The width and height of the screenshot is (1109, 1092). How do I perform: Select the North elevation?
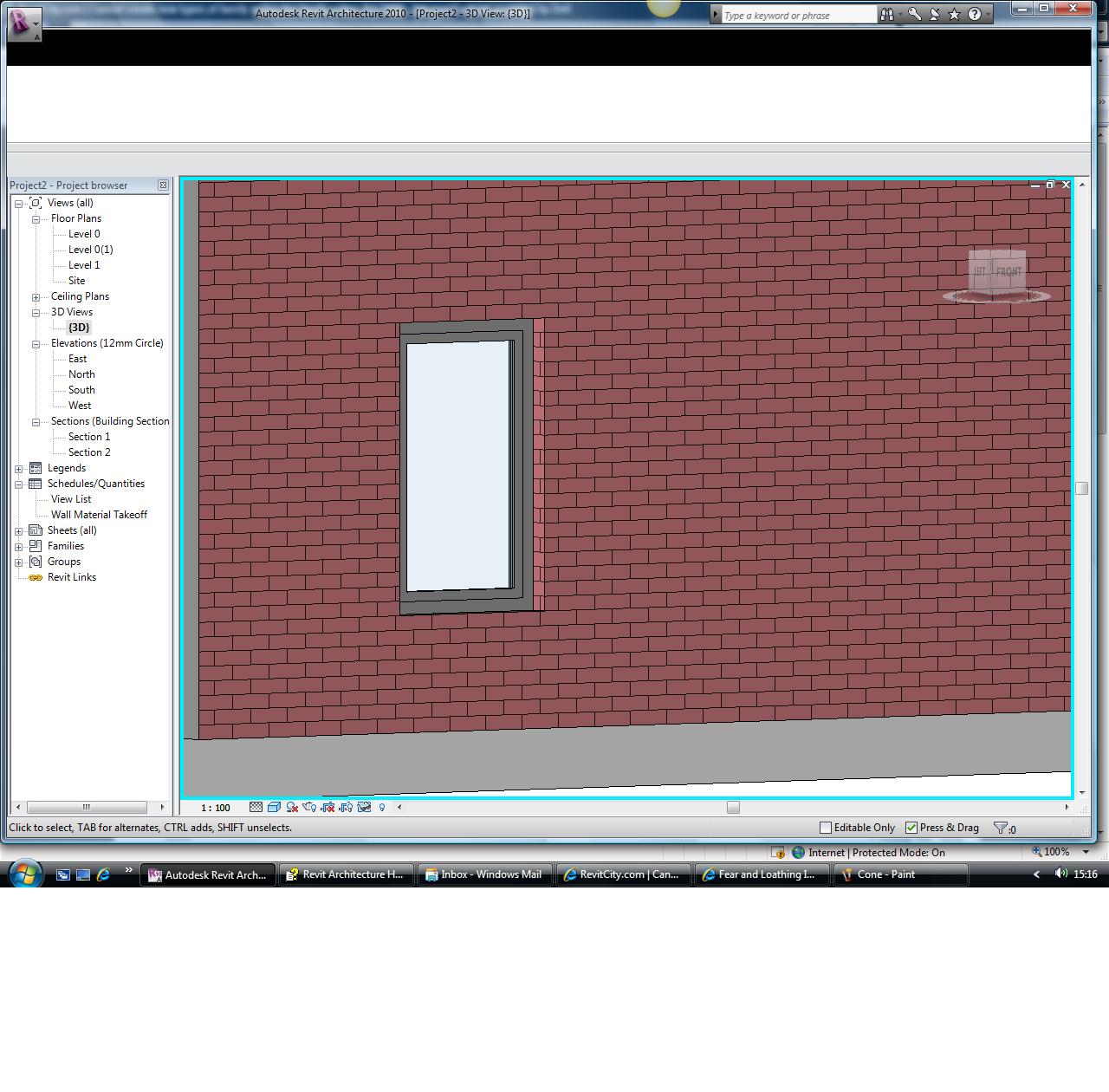pos(82,374)
